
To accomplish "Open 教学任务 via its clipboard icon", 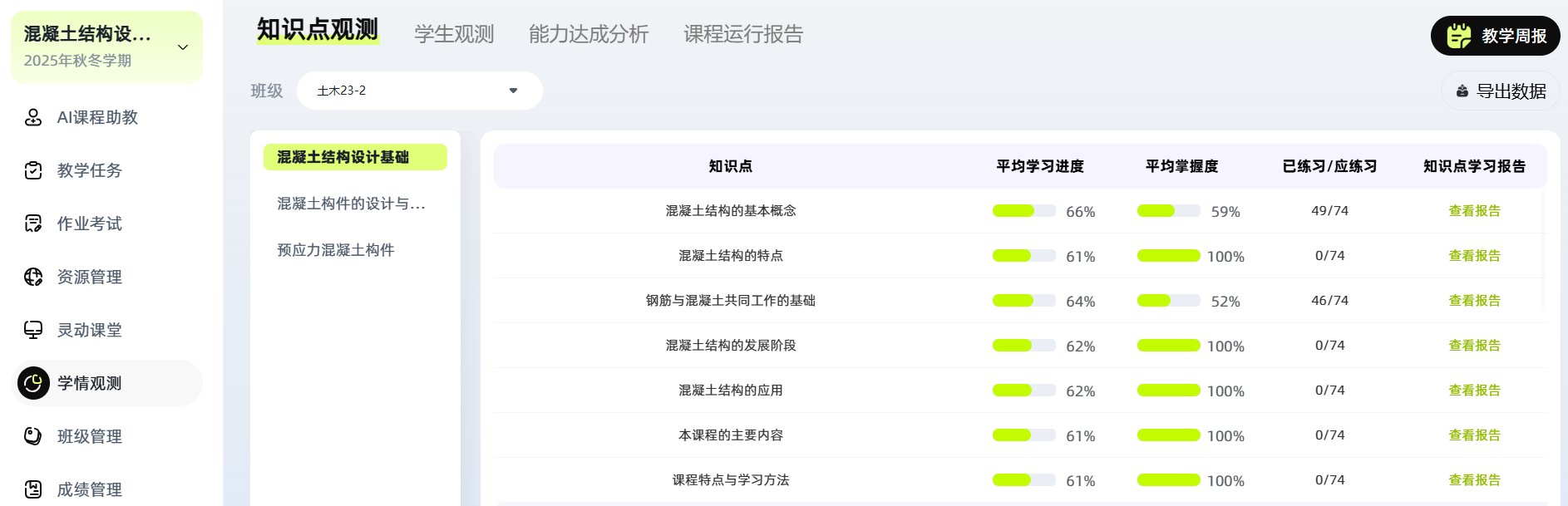I will pyautogui.click(x=33, y=170).
